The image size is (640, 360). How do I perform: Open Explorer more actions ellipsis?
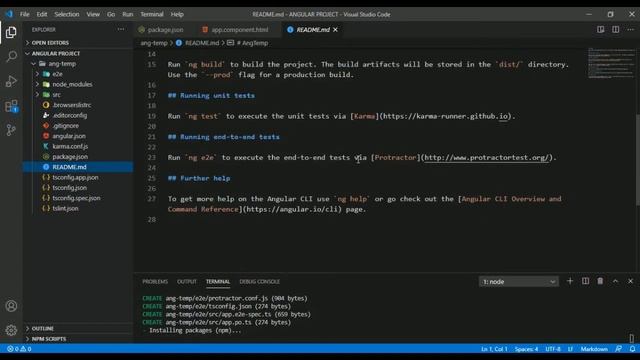(x=121, y=29)
